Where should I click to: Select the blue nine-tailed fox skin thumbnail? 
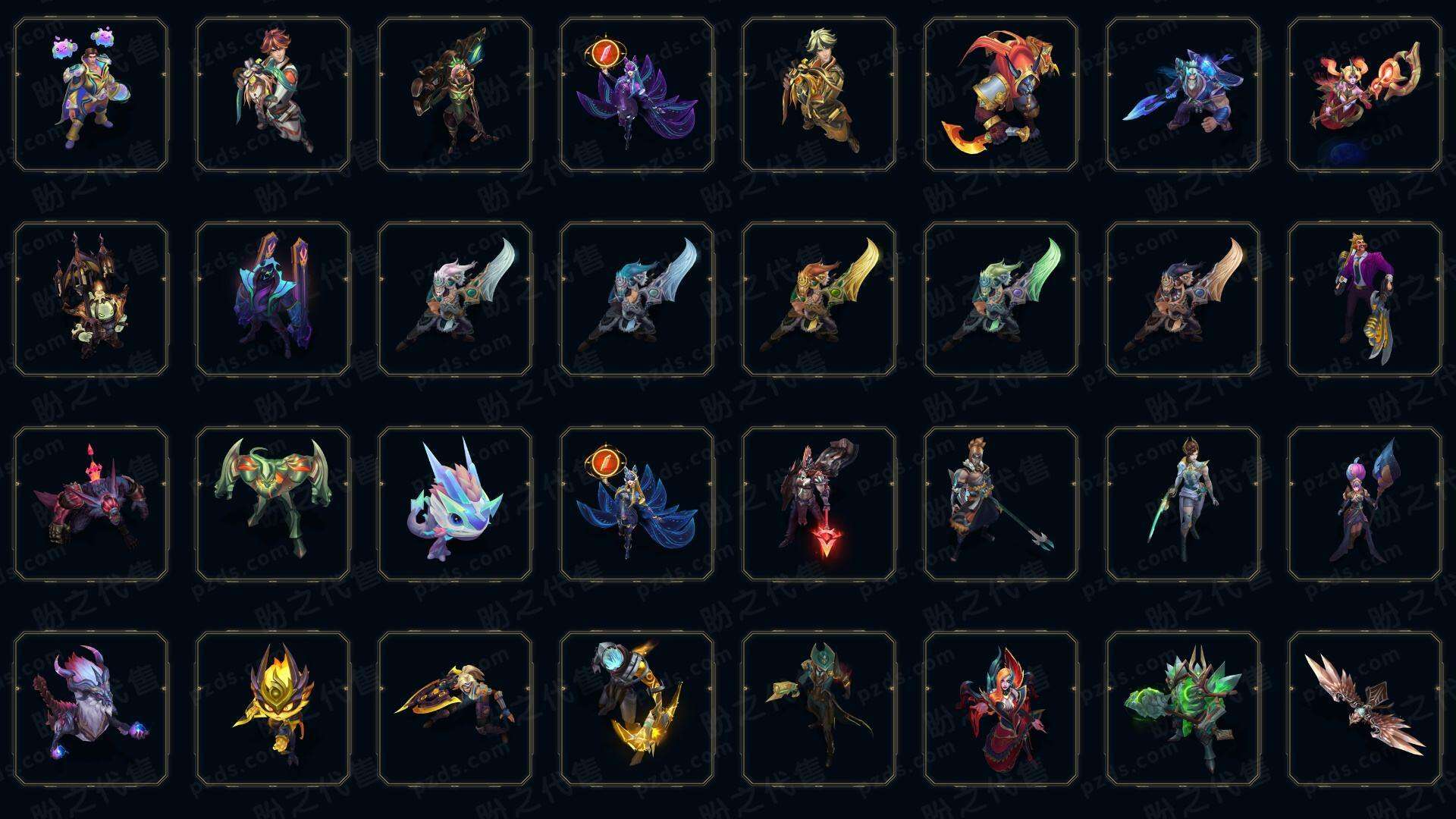(637, 504)
